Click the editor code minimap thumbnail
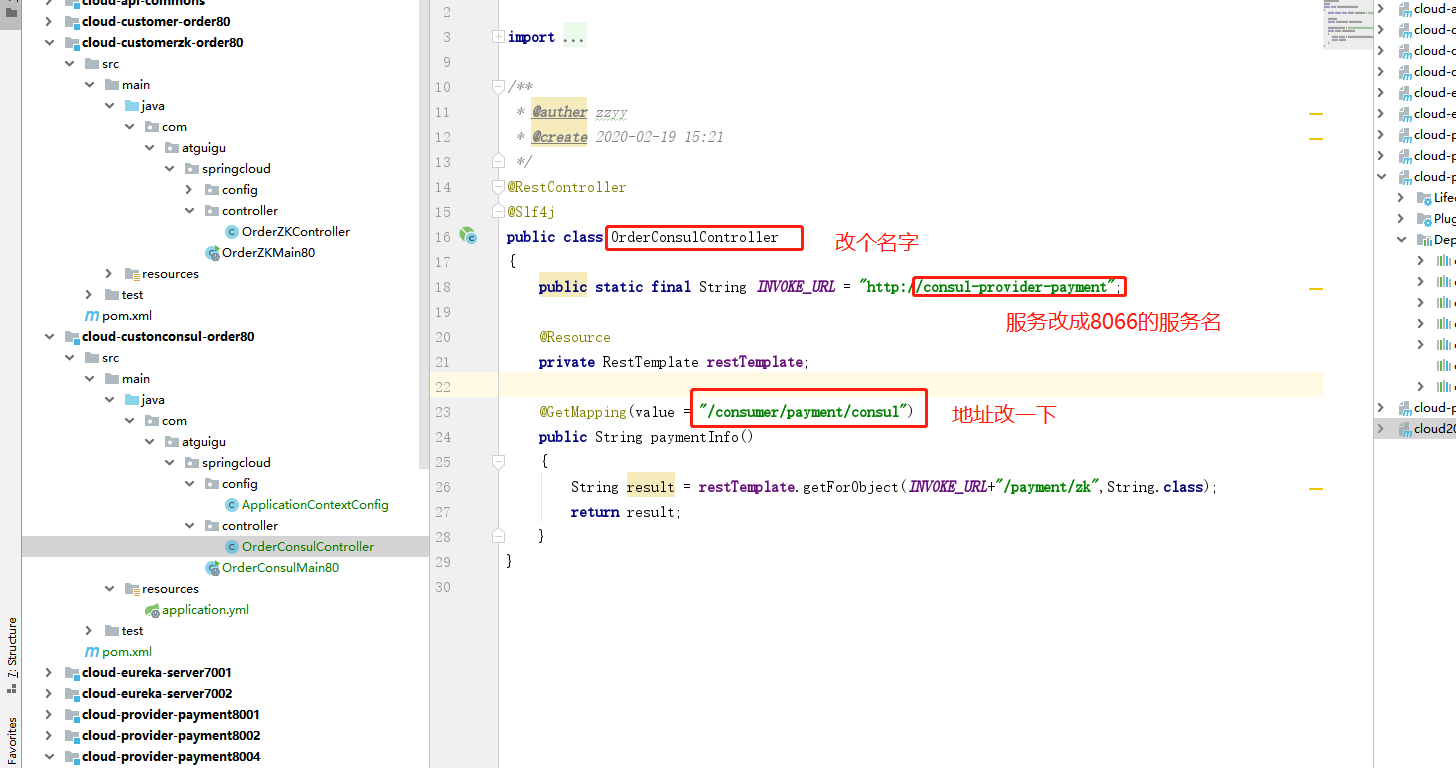This screenshot has width=1456, height=768. (x=1347, y=24)
